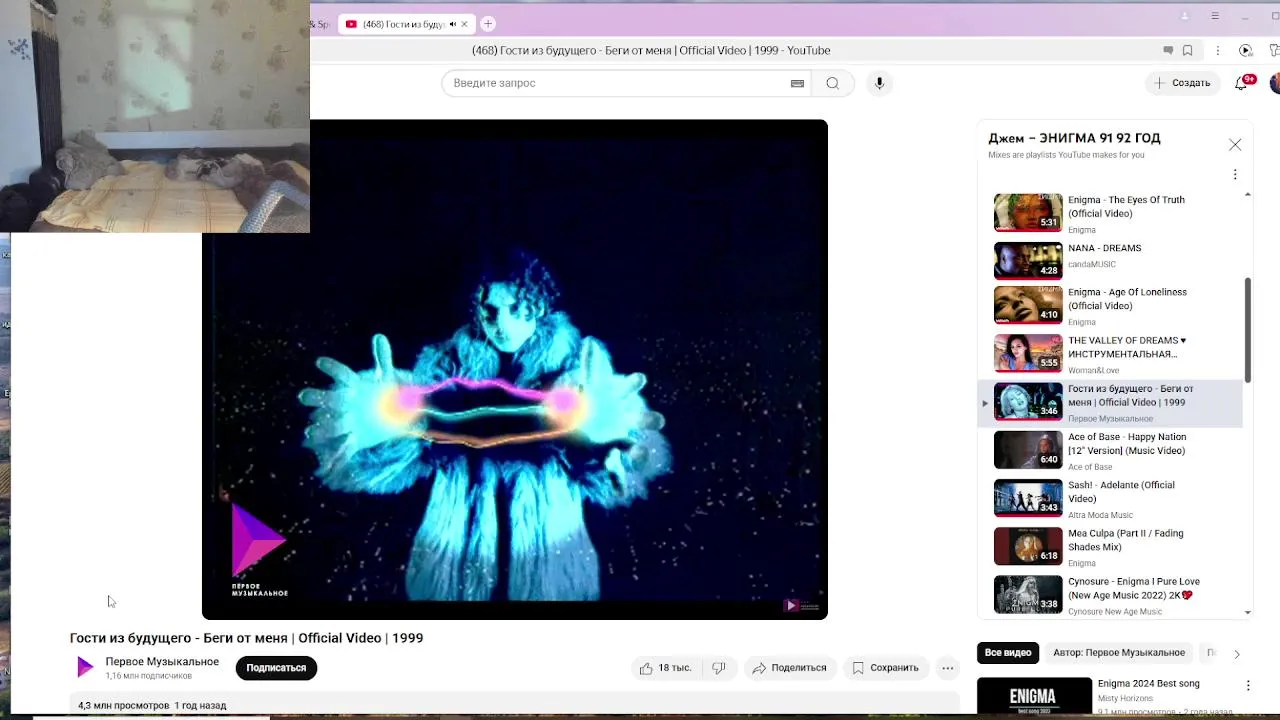Image resolution: width=1280 pixels, height=720 pixels.
Task: Close the ЭНИГМА 91 92 ГОД mix panel
Action: tap(1235, 145)
